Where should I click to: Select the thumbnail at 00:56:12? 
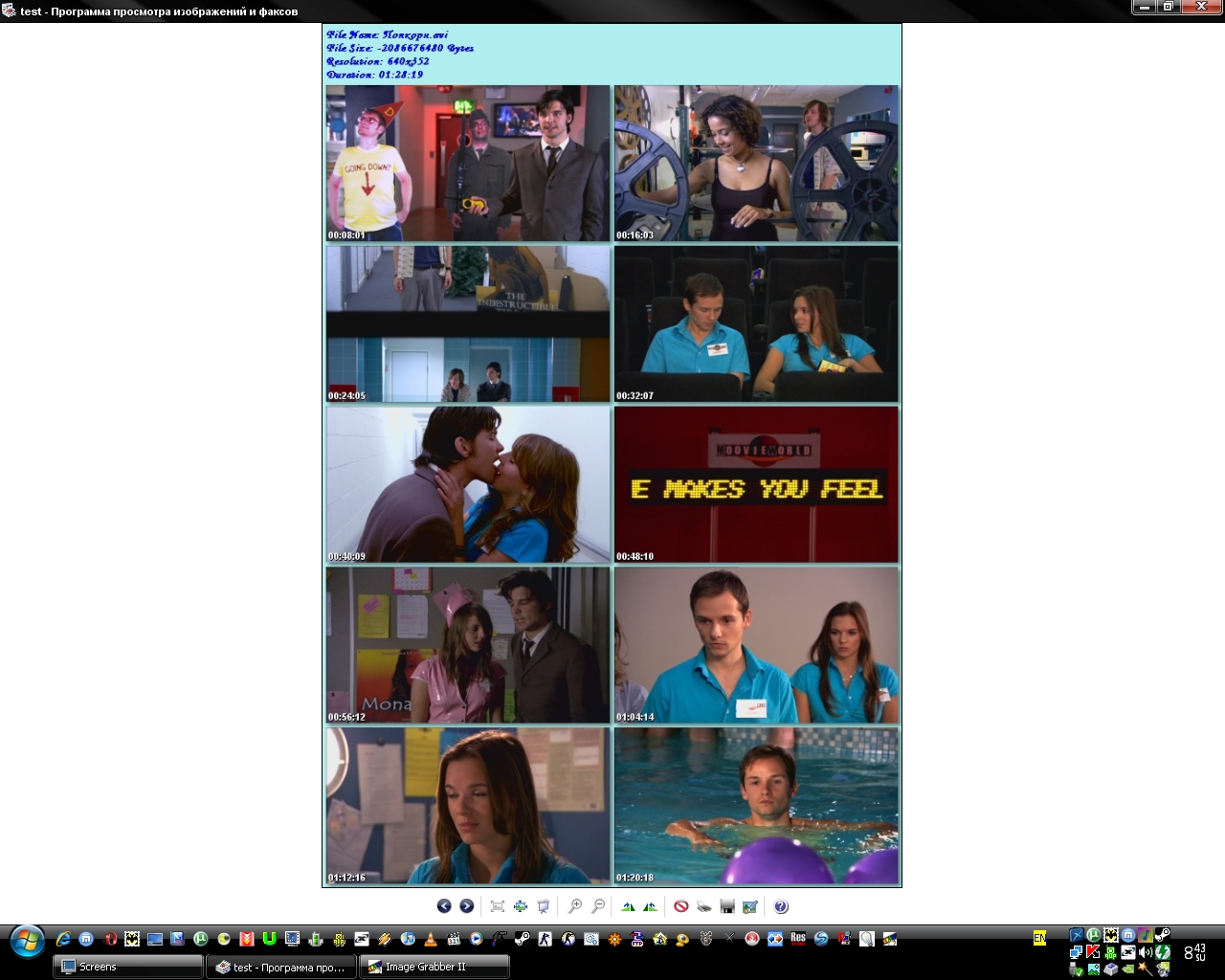pos(468,646)
